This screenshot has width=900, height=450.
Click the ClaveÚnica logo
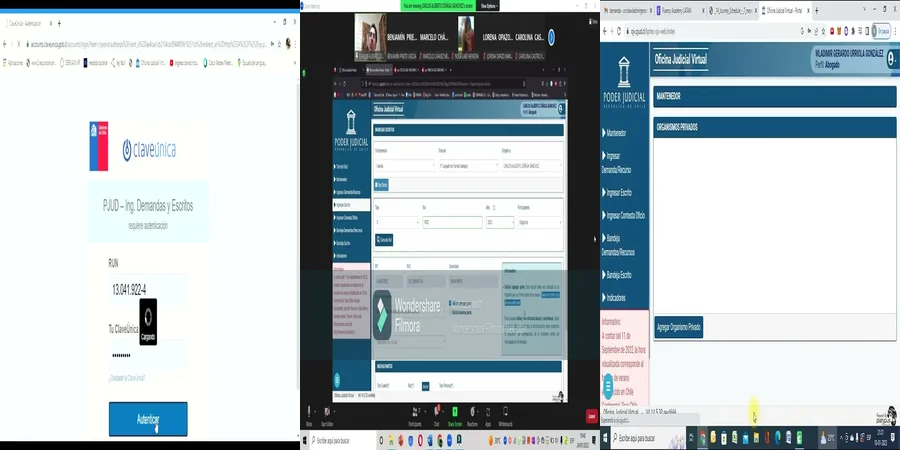(149, 150)
